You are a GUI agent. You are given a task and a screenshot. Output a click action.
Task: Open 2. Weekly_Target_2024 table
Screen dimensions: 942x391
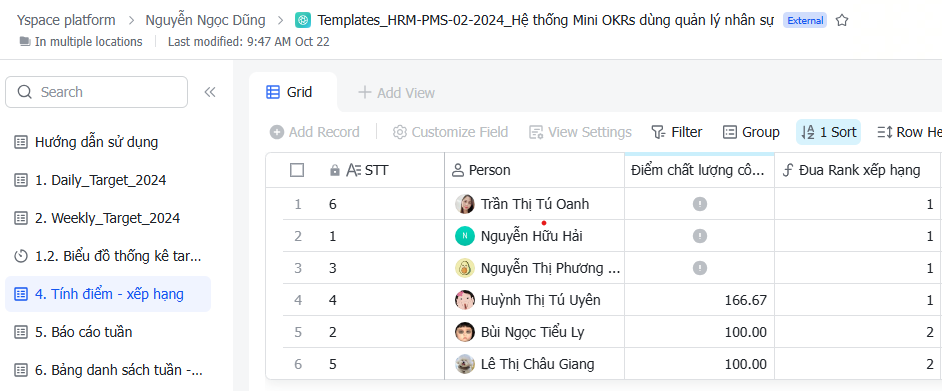[108, 218]
